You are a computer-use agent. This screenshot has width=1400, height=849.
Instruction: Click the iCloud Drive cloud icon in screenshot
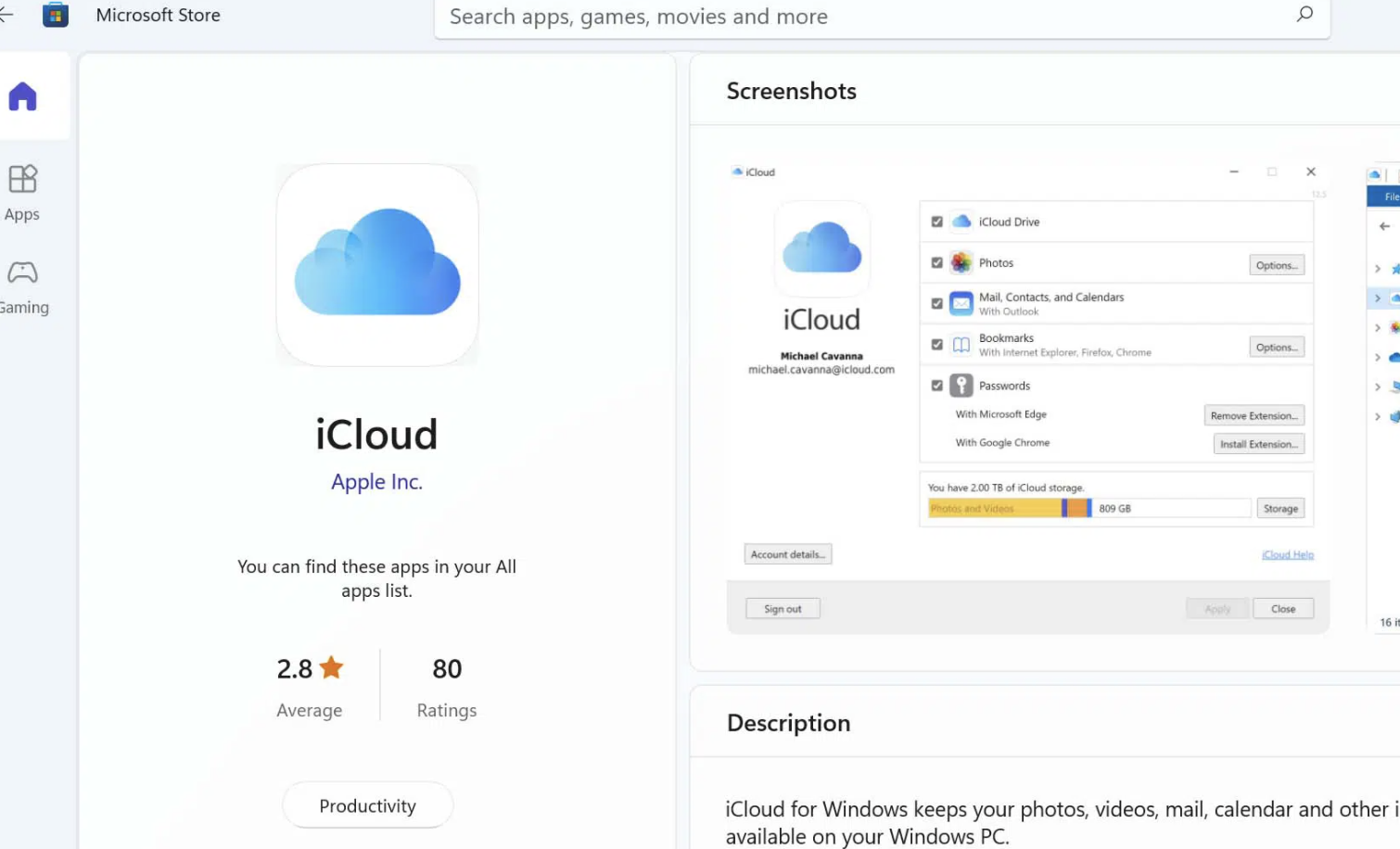pos(961,222)
